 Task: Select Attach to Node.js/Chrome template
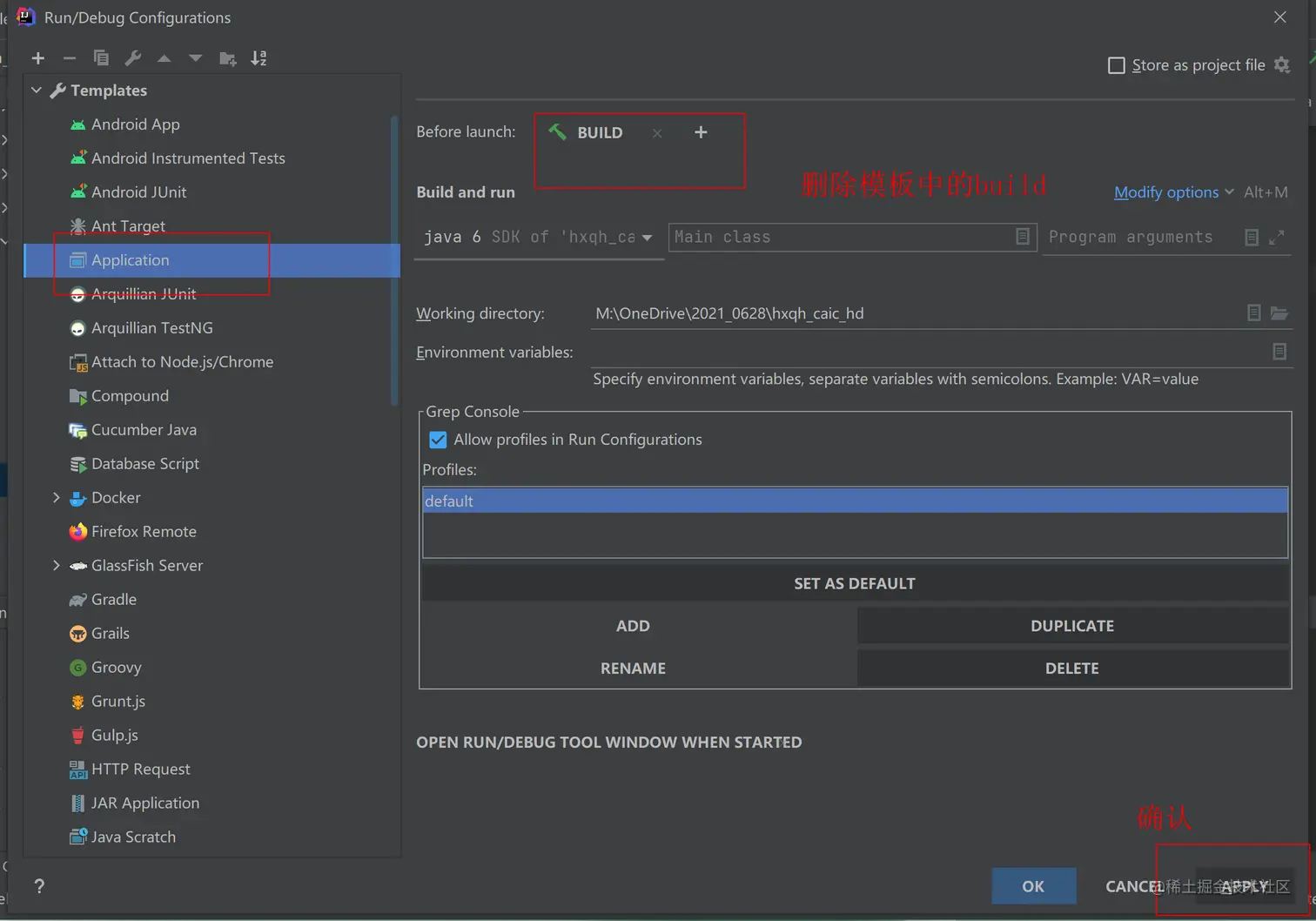tap(182, 362)
